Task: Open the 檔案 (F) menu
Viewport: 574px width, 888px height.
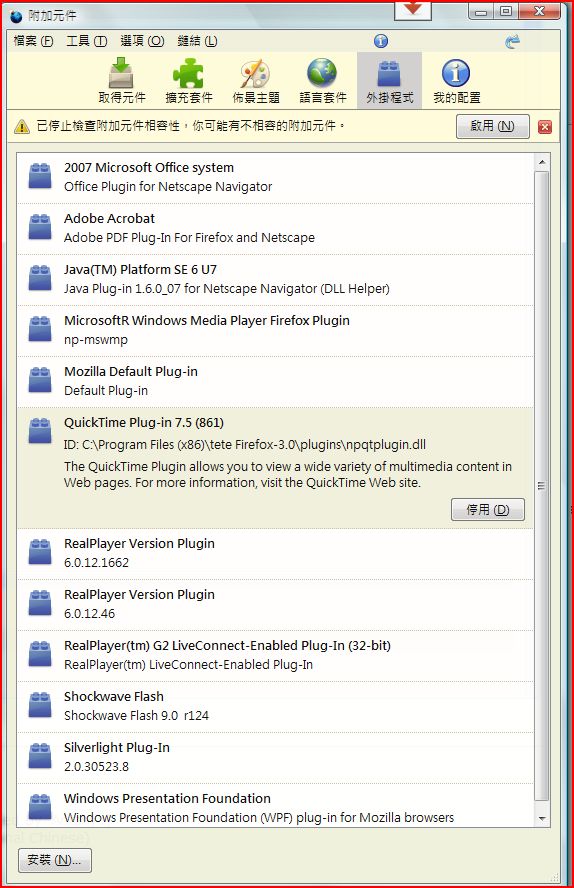Action: tap(33, 41)
